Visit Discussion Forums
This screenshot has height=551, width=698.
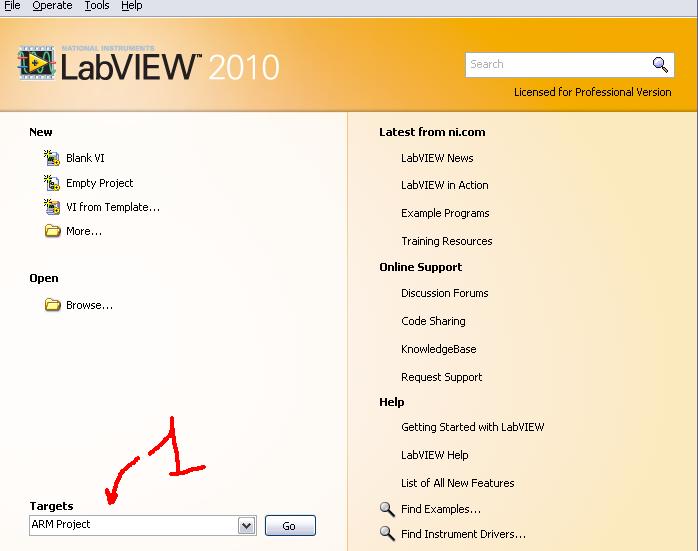point(445,293)
